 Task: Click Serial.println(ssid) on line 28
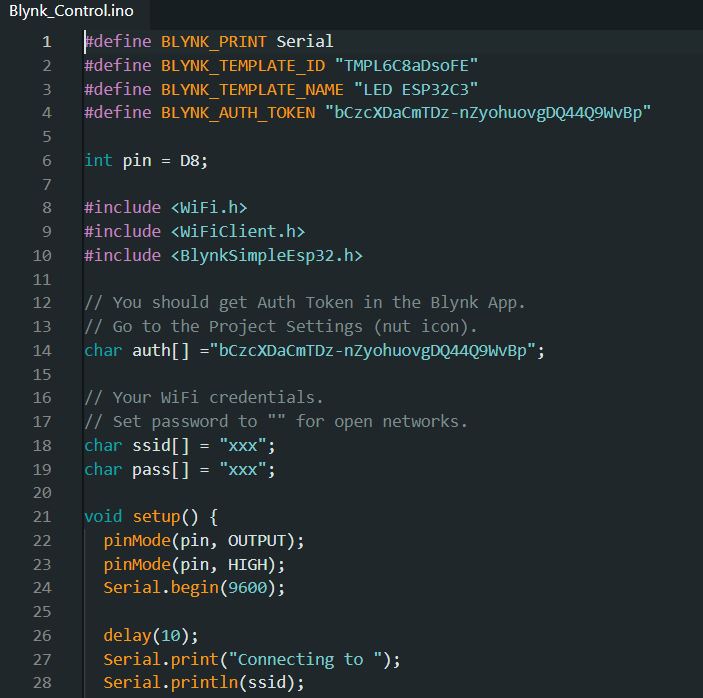pos(204,683)
